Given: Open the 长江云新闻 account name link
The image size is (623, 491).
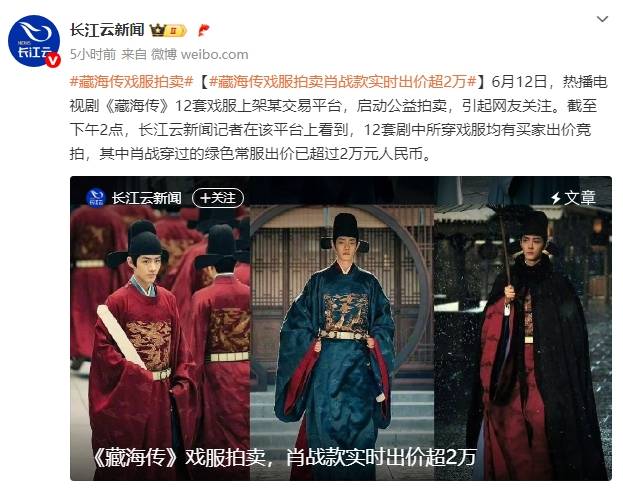Looking at the screenshot, I should [107, 30].
